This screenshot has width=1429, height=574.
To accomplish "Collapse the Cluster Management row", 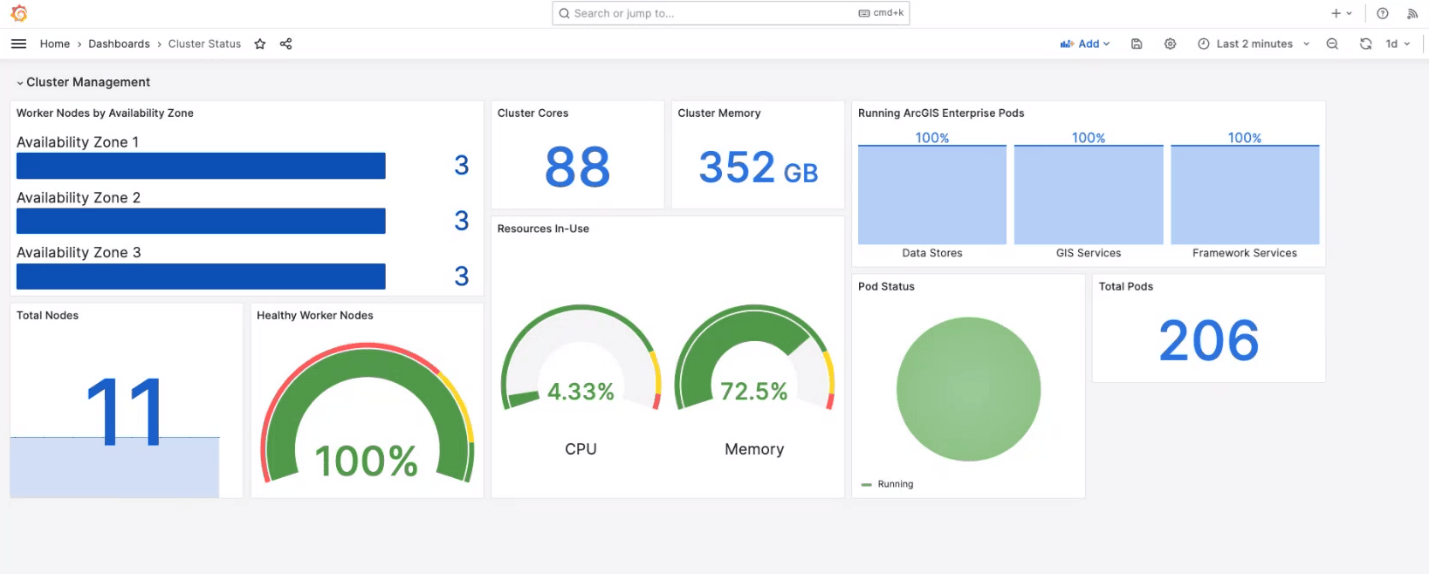I will (21, 83).
